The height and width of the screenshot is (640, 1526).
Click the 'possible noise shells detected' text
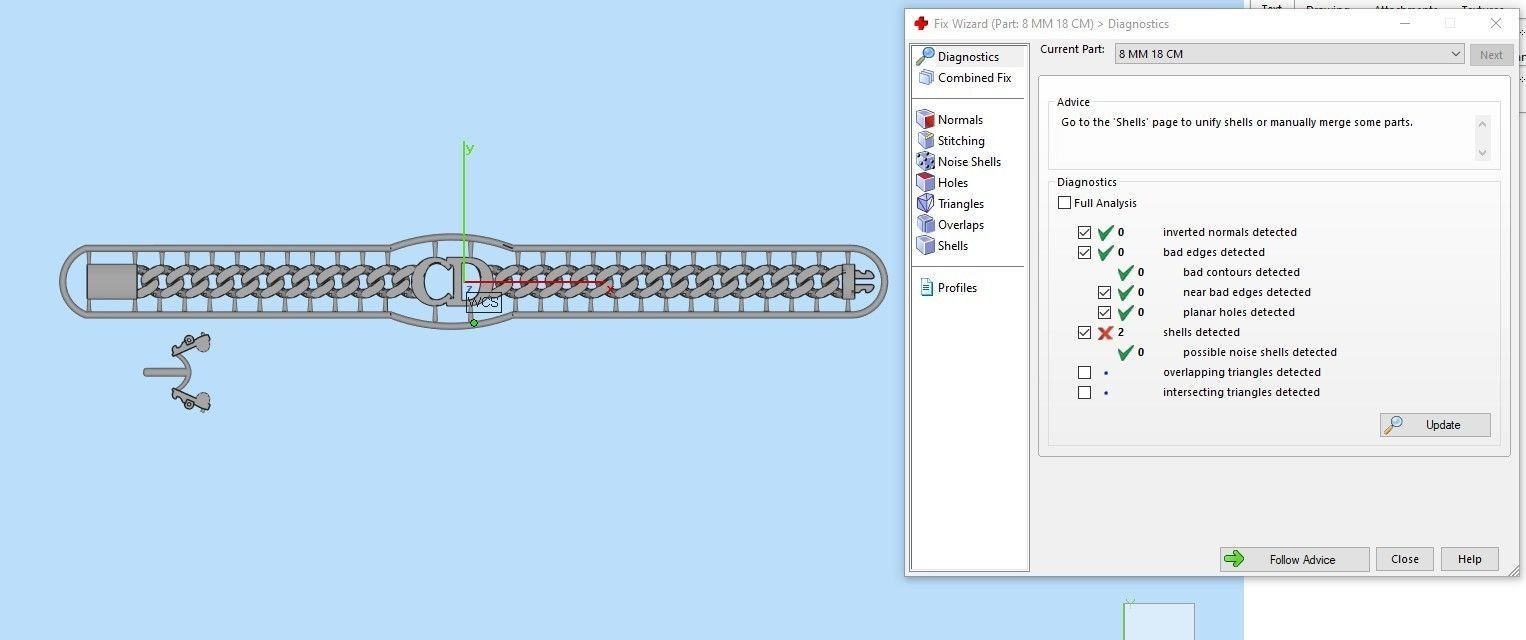pos(1260,352)
